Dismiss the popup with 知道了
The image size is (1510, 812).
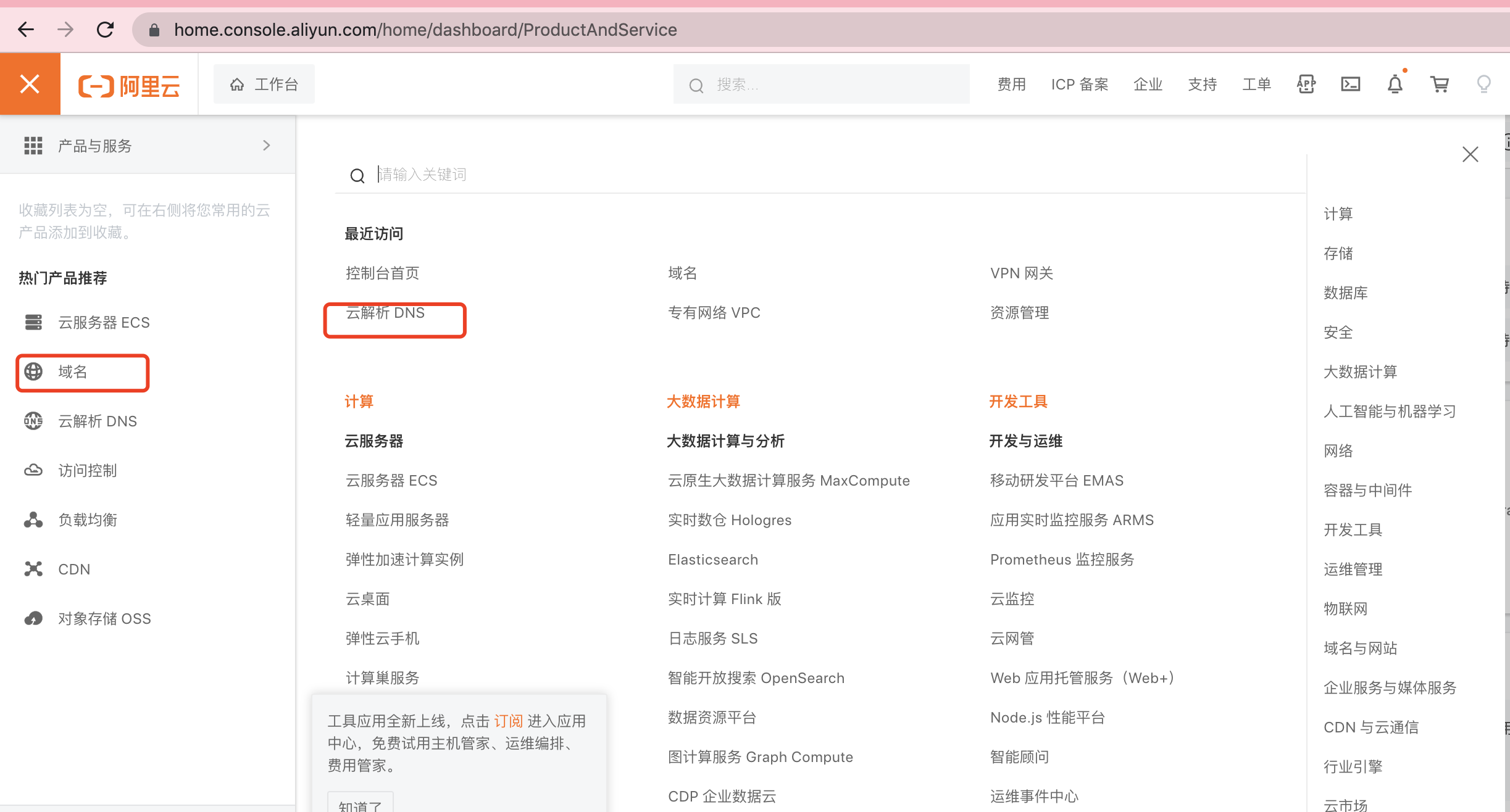point(361,804)
